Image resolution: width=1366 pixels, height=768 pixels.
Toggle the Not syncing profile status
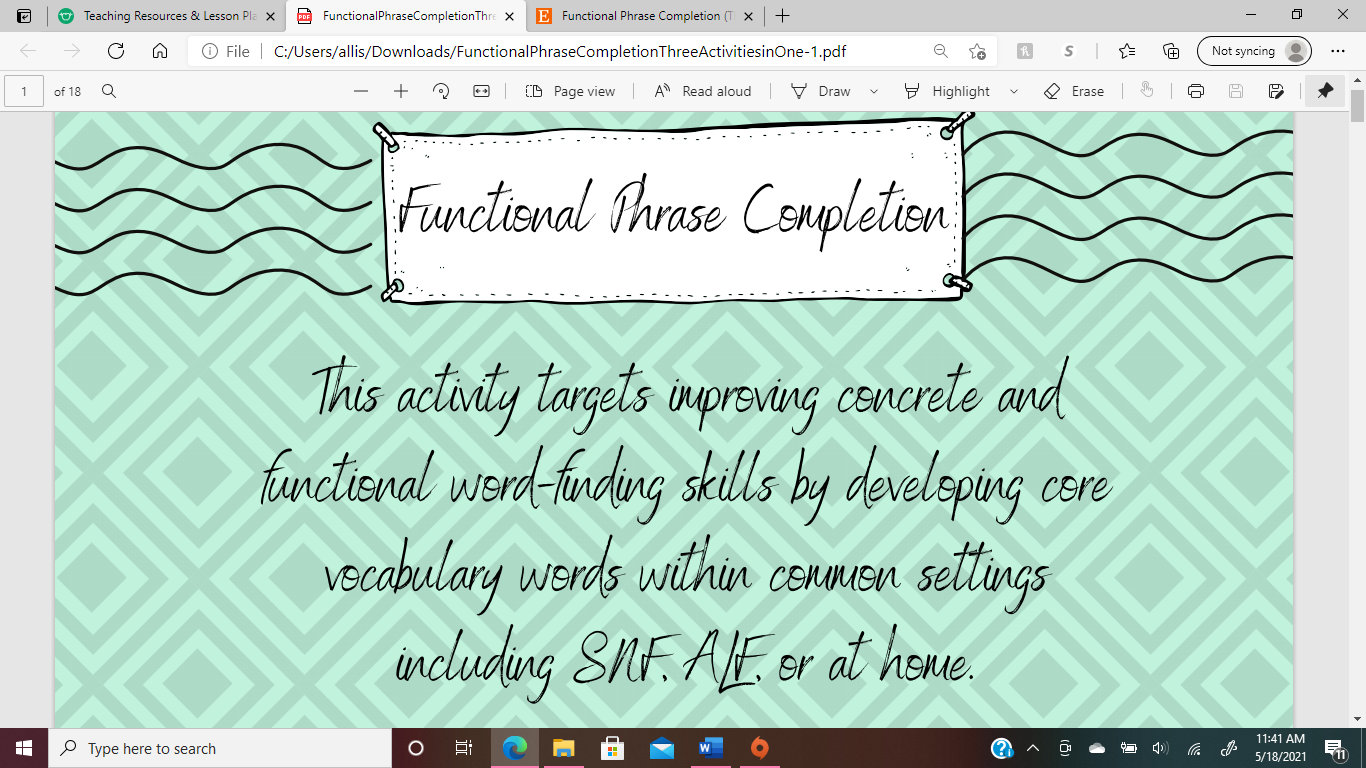point(1253,49)
